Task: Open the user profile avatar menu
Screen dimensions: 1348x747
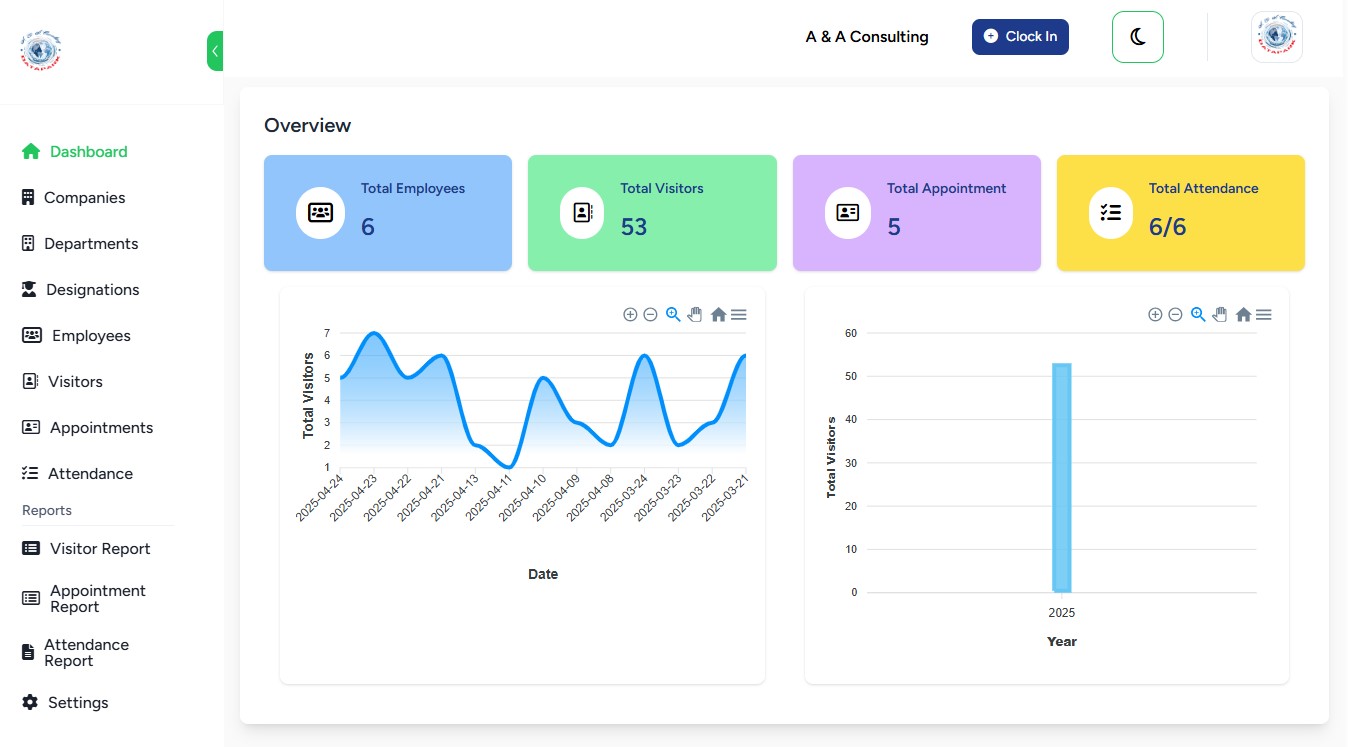Action: [1276, 37]
